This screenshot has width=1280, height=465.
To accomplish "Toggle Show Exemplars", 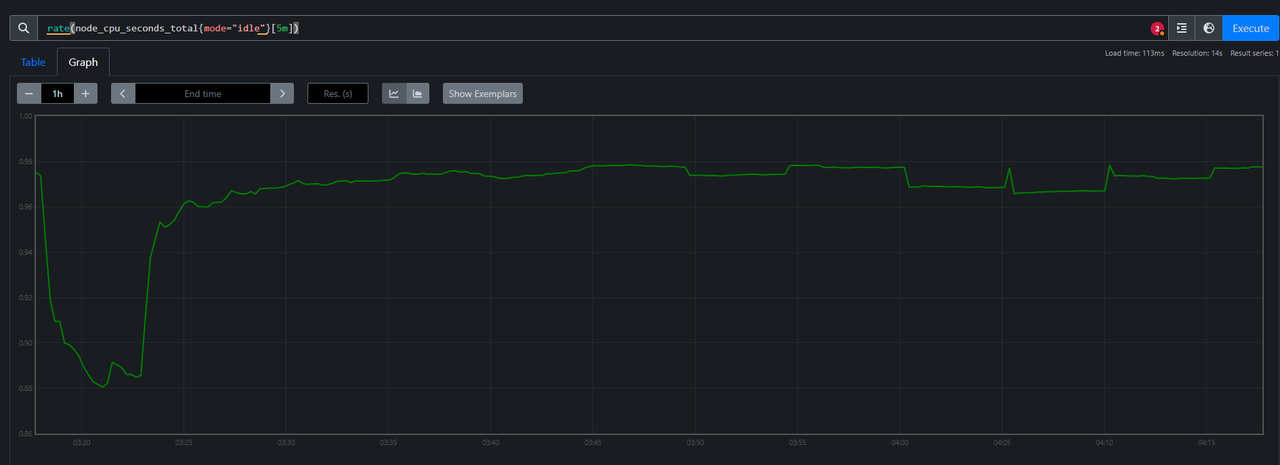I will pos(483,93).
